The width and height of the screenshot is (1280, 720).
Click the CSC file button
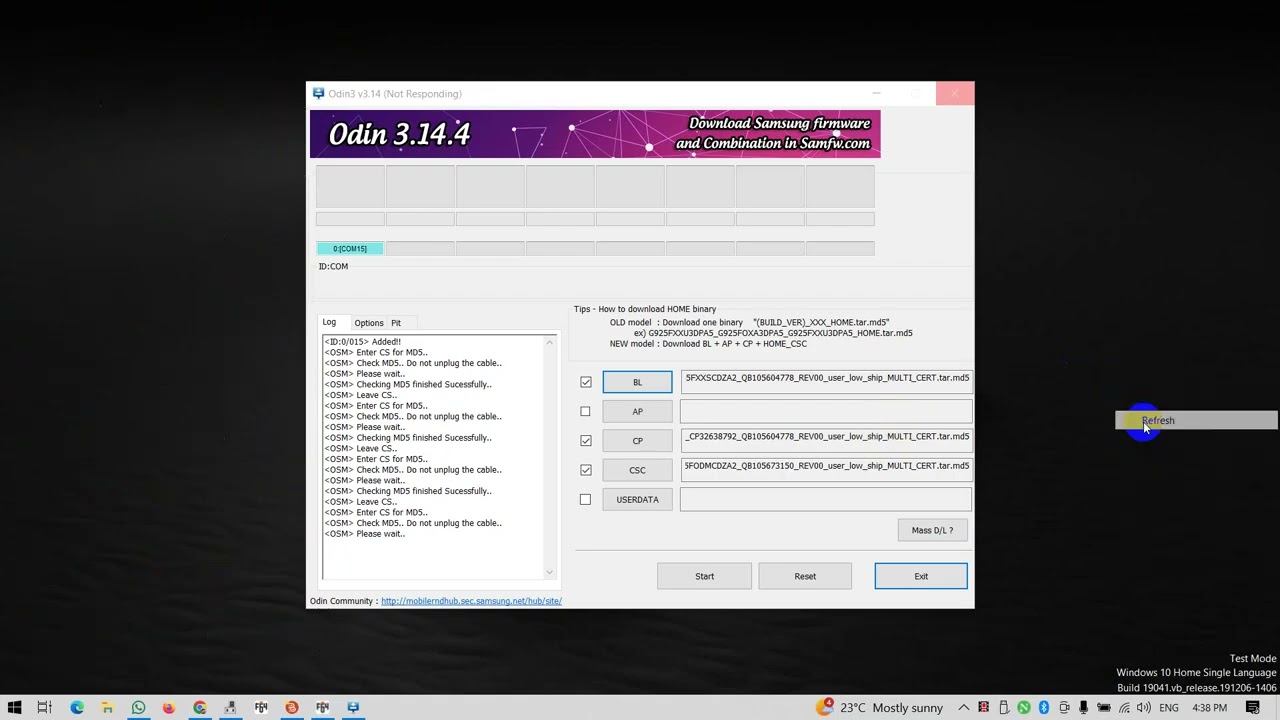pyautogui.click(x=637, y=470)
